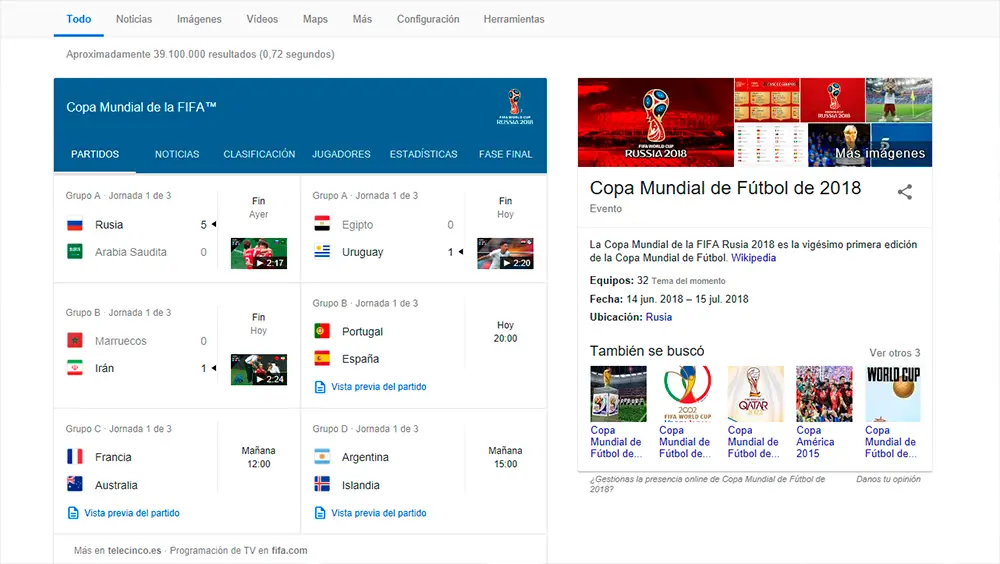
Task: Click the Rusia location link
Action: coord(659,317)
